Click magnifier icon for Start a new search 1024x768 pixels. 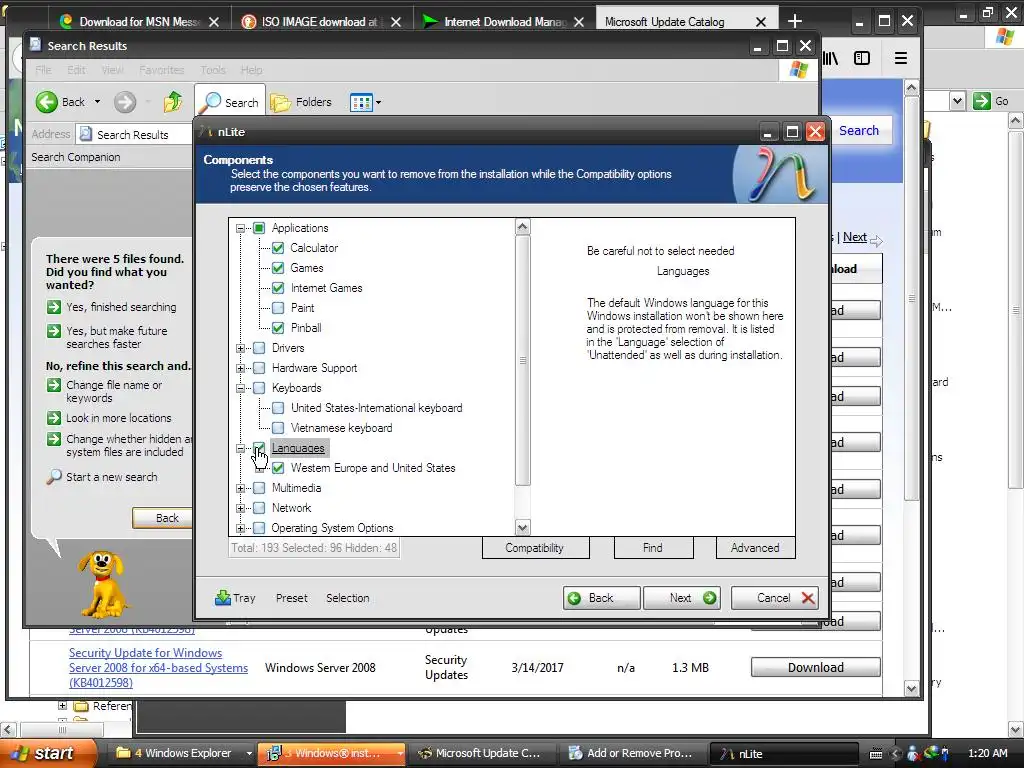coord(54,477)
